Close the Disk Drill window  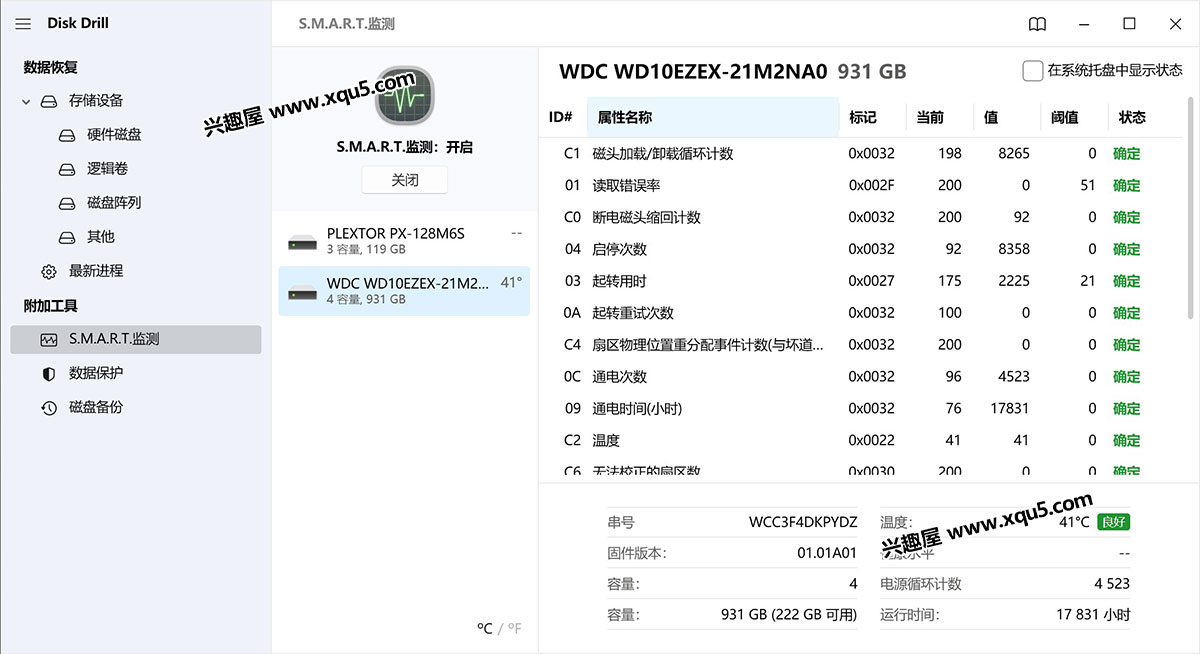[x=1175, y=24]
